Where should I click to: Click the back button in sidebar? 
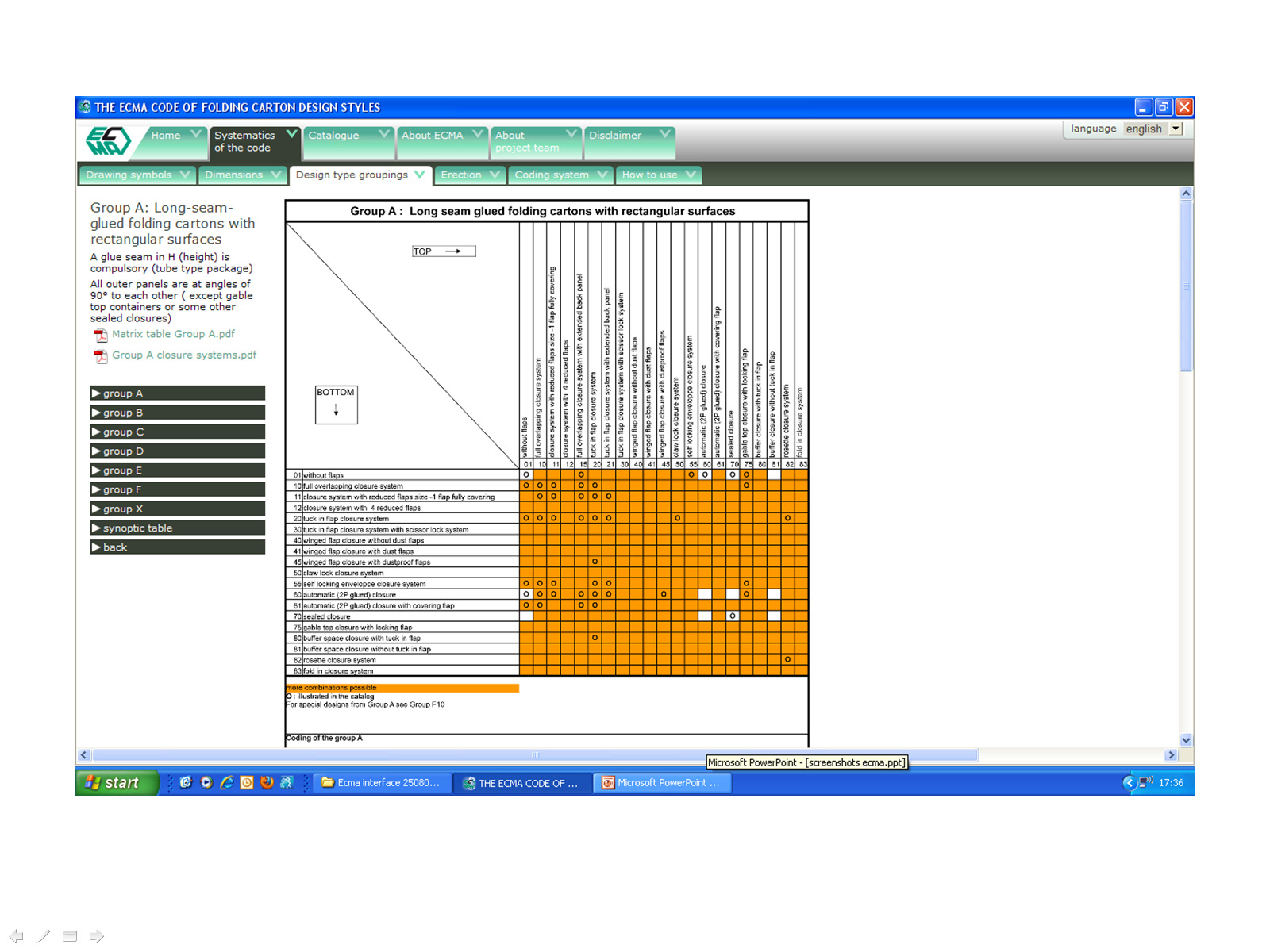pos(177,547)
